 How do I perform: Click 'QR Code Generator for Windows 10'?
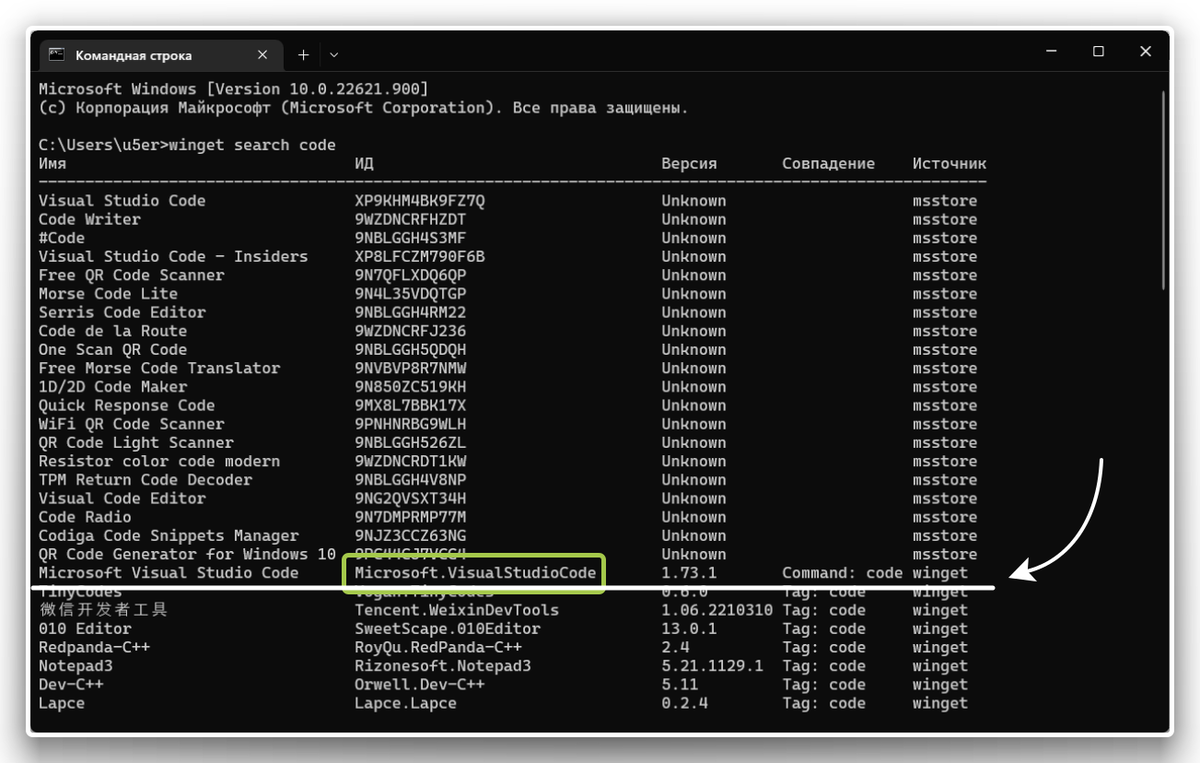tap(187, 554)
